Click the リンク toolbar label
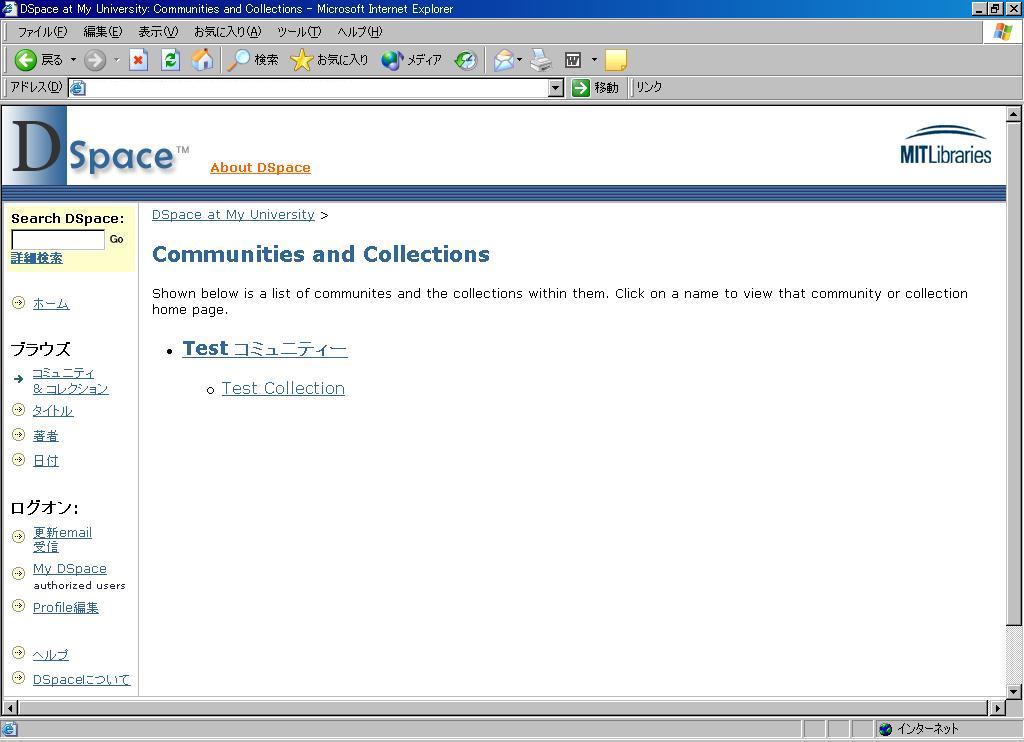1024x742 pixels. click(648, 87)
